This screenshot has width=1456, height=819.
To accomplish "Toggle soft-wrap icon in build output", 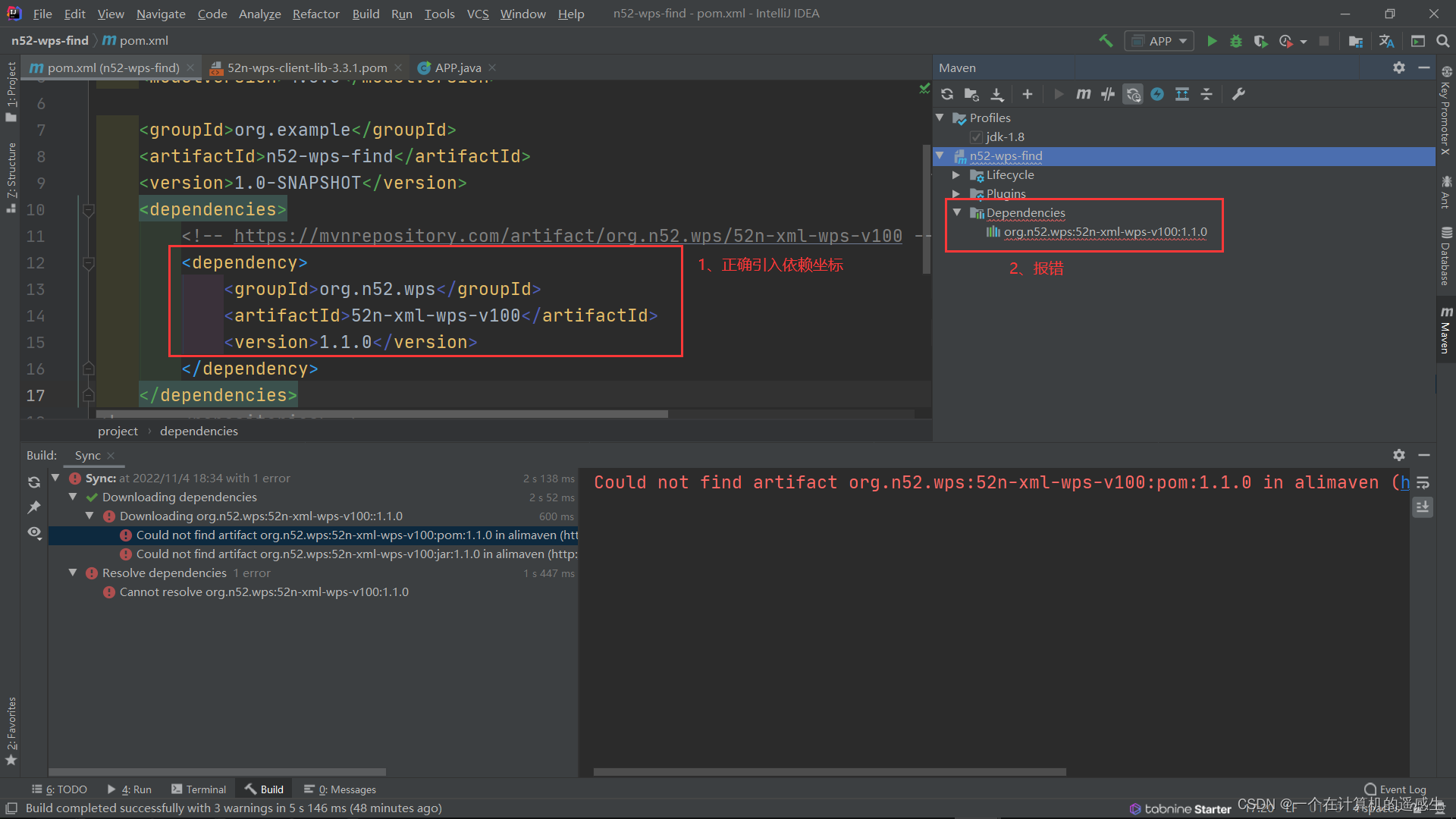I will click(x=1423, y=482).
